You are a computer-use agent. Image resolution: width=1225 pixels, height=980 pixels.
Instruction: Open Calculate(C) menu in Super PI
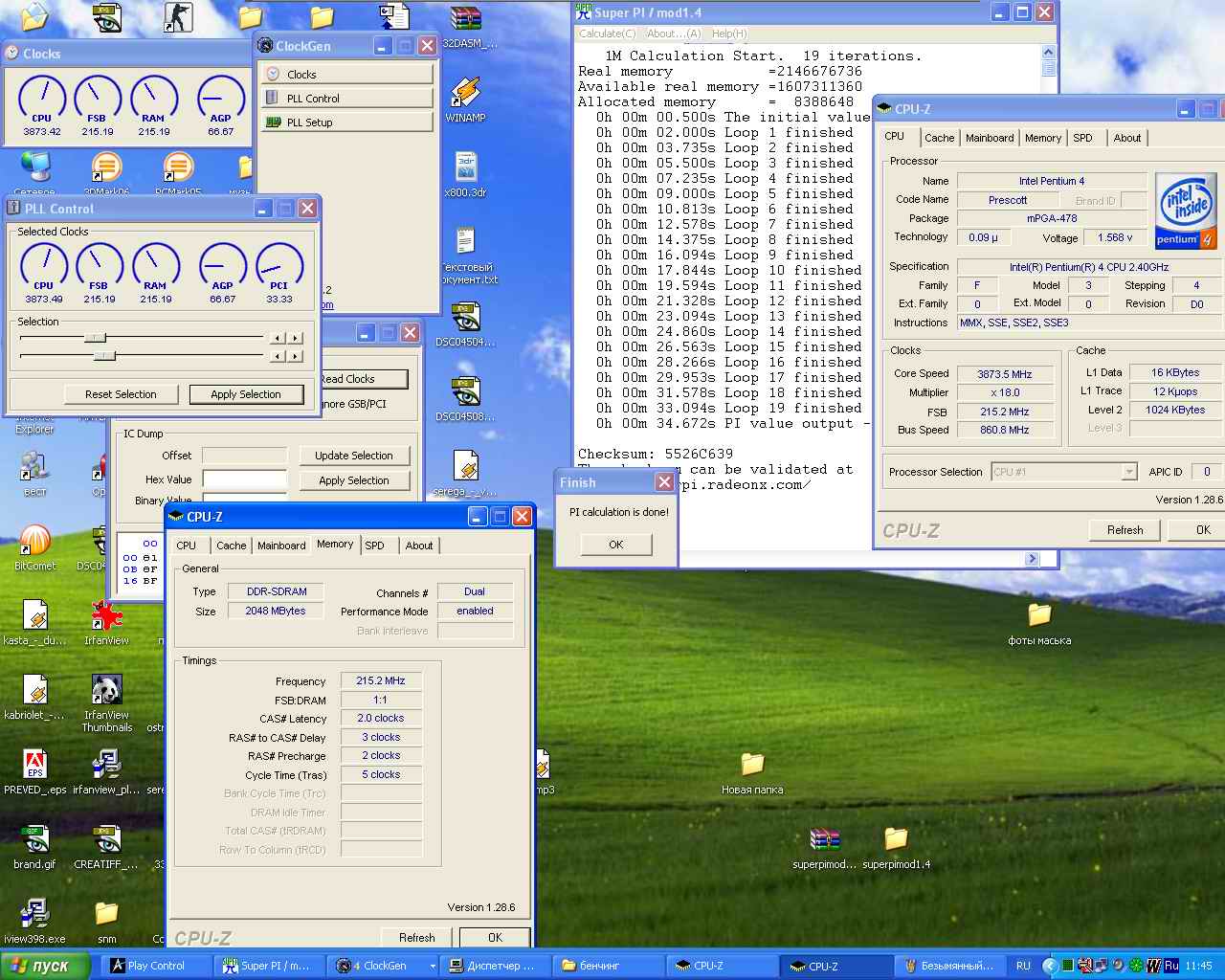(607, 33)
